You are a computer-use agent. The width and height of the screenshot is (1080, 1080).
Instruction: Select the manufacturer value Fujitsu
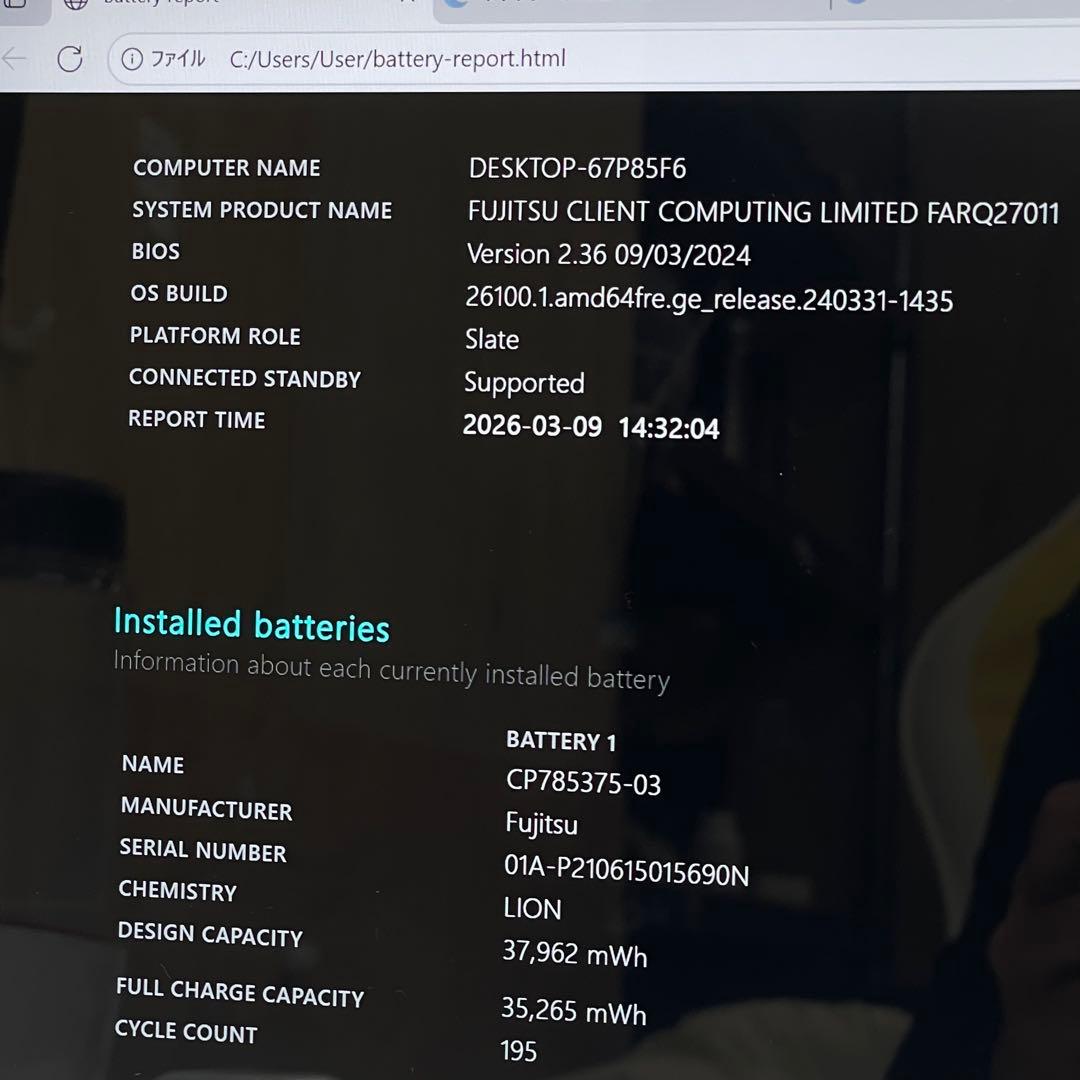pos(541,824)
